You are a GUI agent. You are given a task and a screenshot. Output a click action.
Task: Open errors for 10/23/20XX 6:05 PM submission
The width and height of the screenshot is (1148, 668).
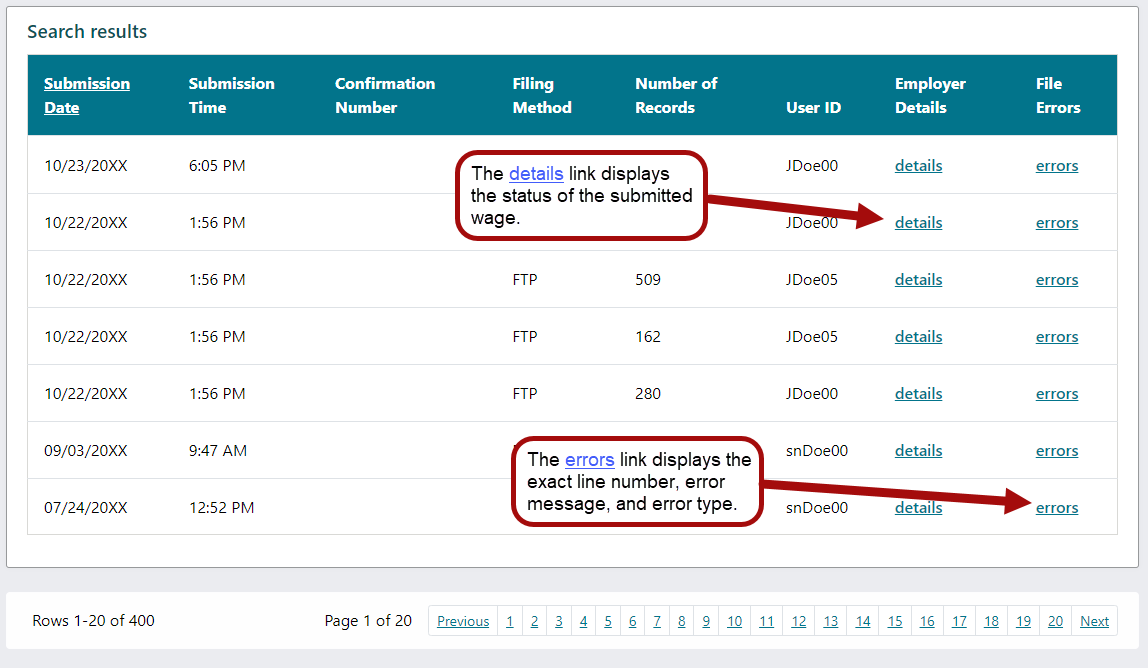pyautogui.click(x=1056, y=166)
